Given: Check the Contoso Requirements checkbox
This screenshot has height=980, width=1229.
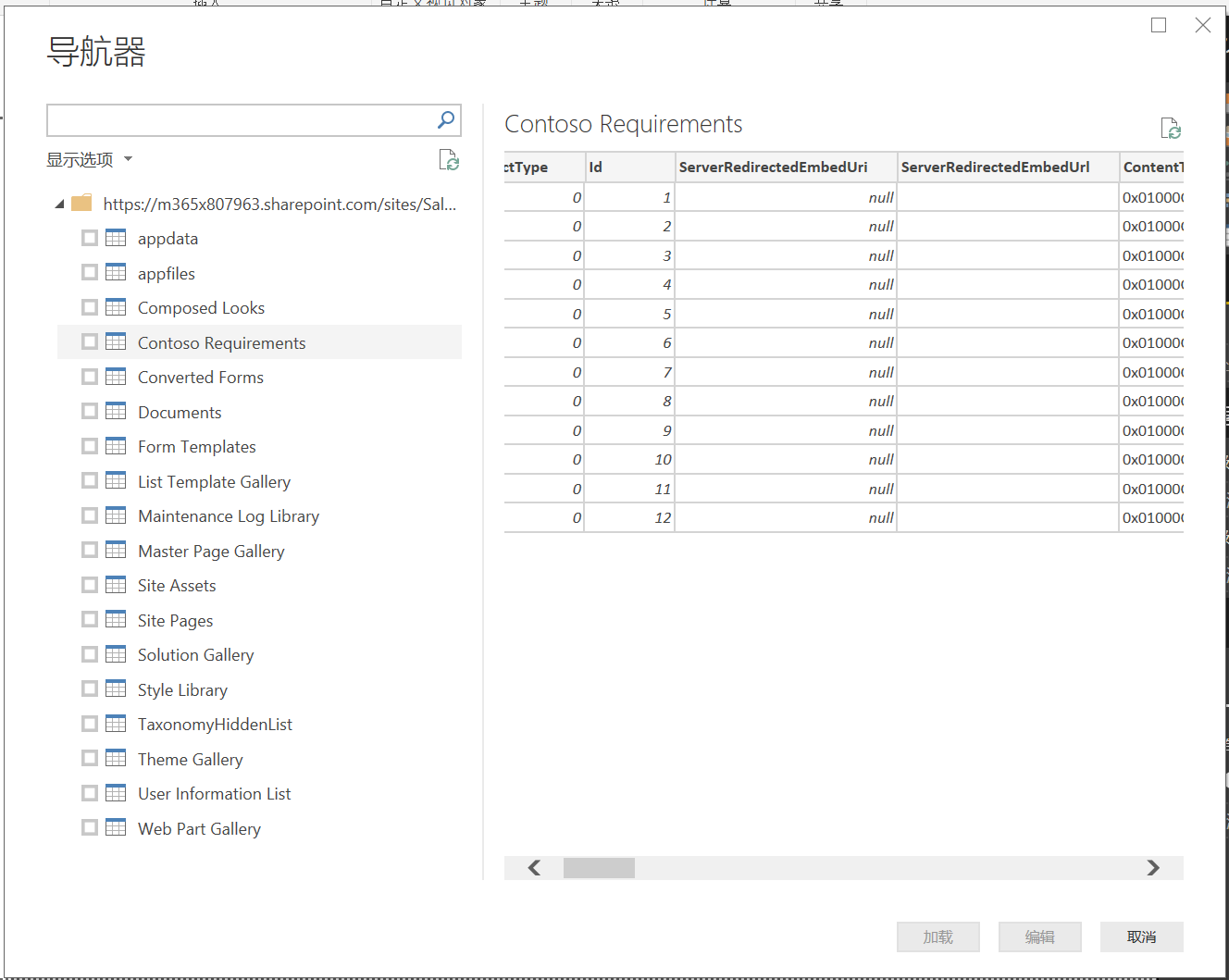Looking at the screenshot, I should pyautogui.click(x=89, y=341).
